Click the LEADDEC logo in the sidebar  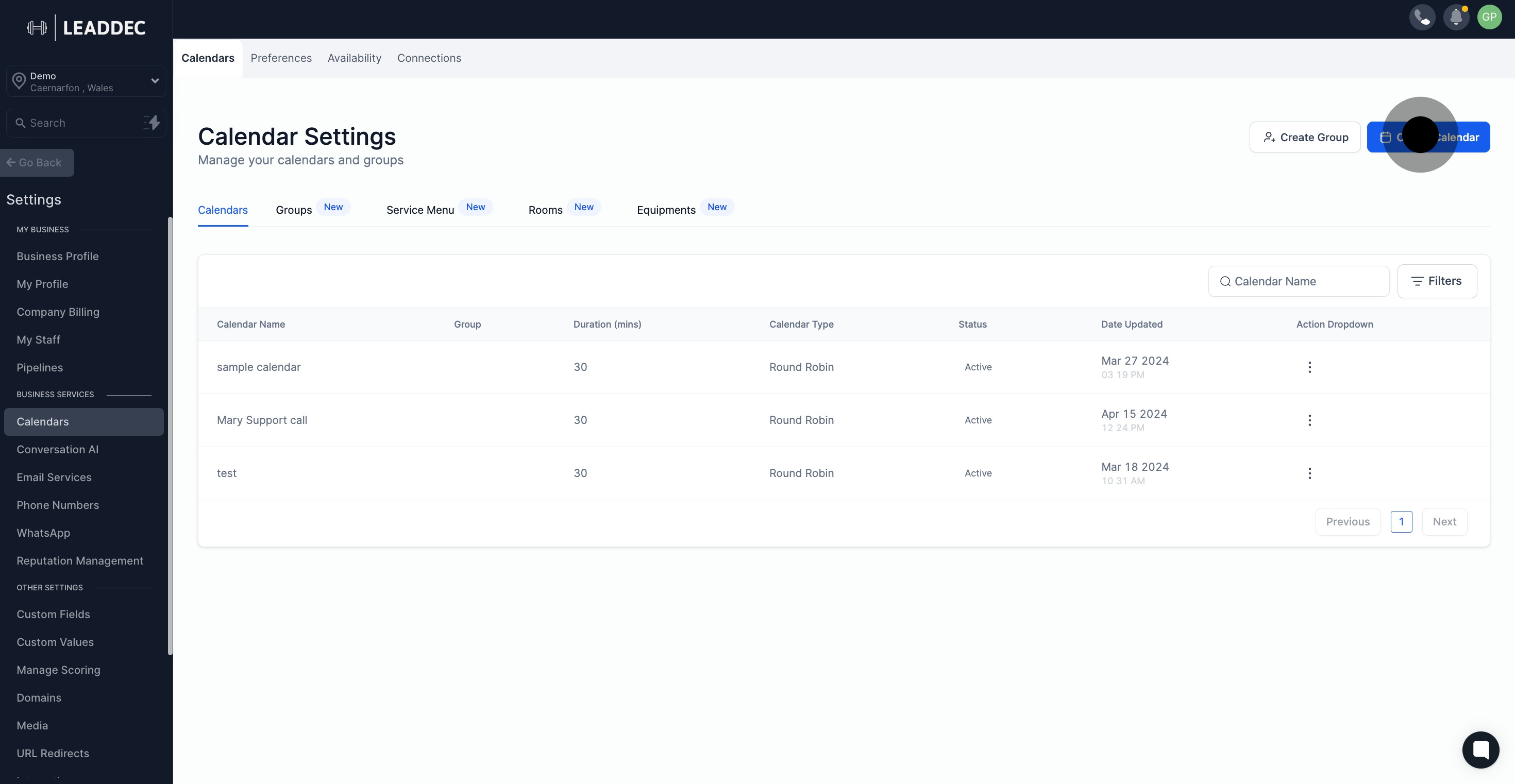(86, 28)
